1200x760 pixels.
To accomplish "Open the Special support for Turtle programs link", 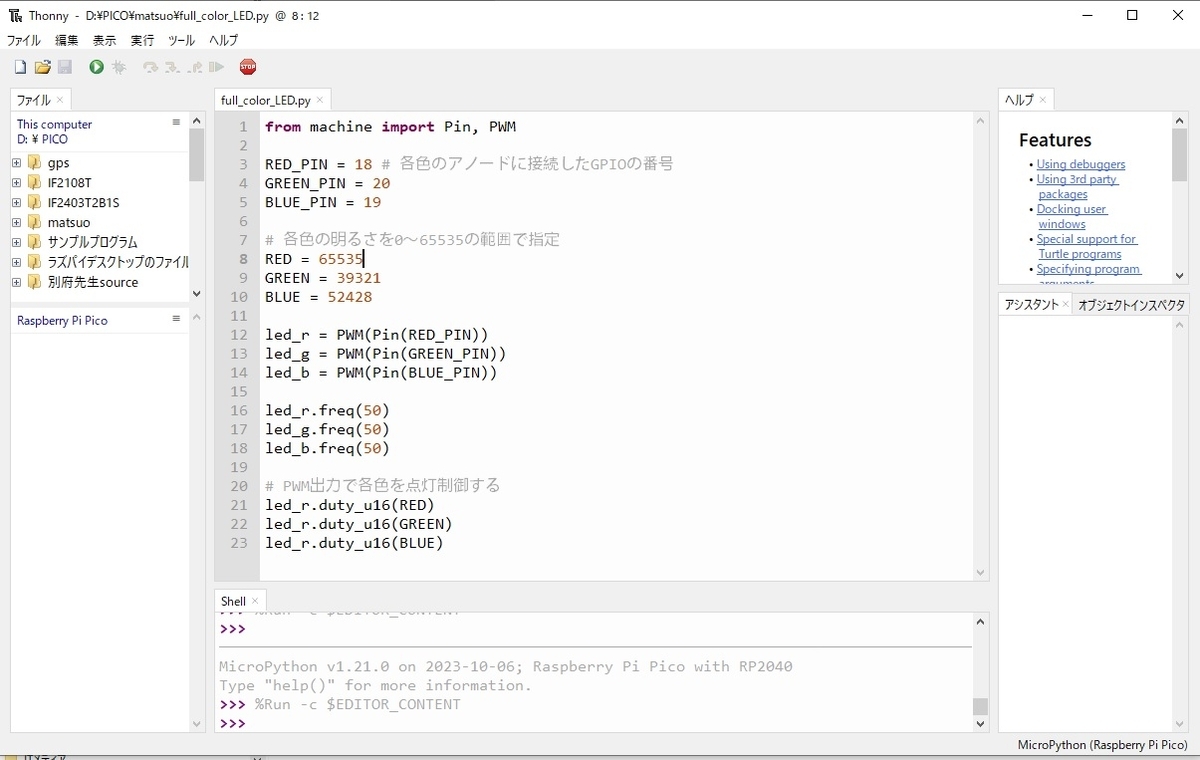I will (1087, 247).
